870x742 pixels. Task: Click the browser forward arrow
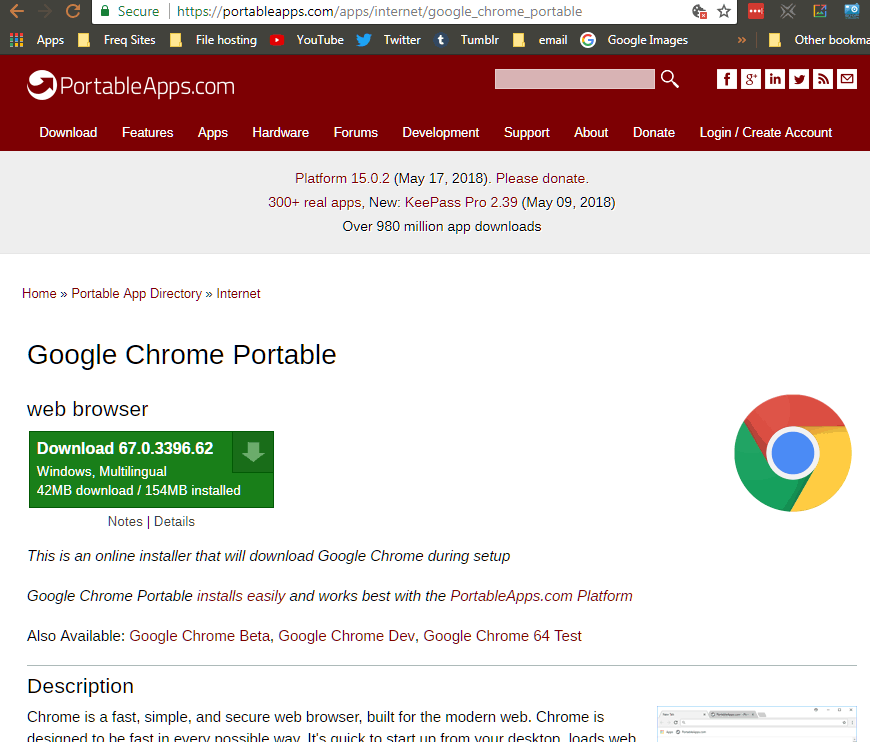click(45, 11)
